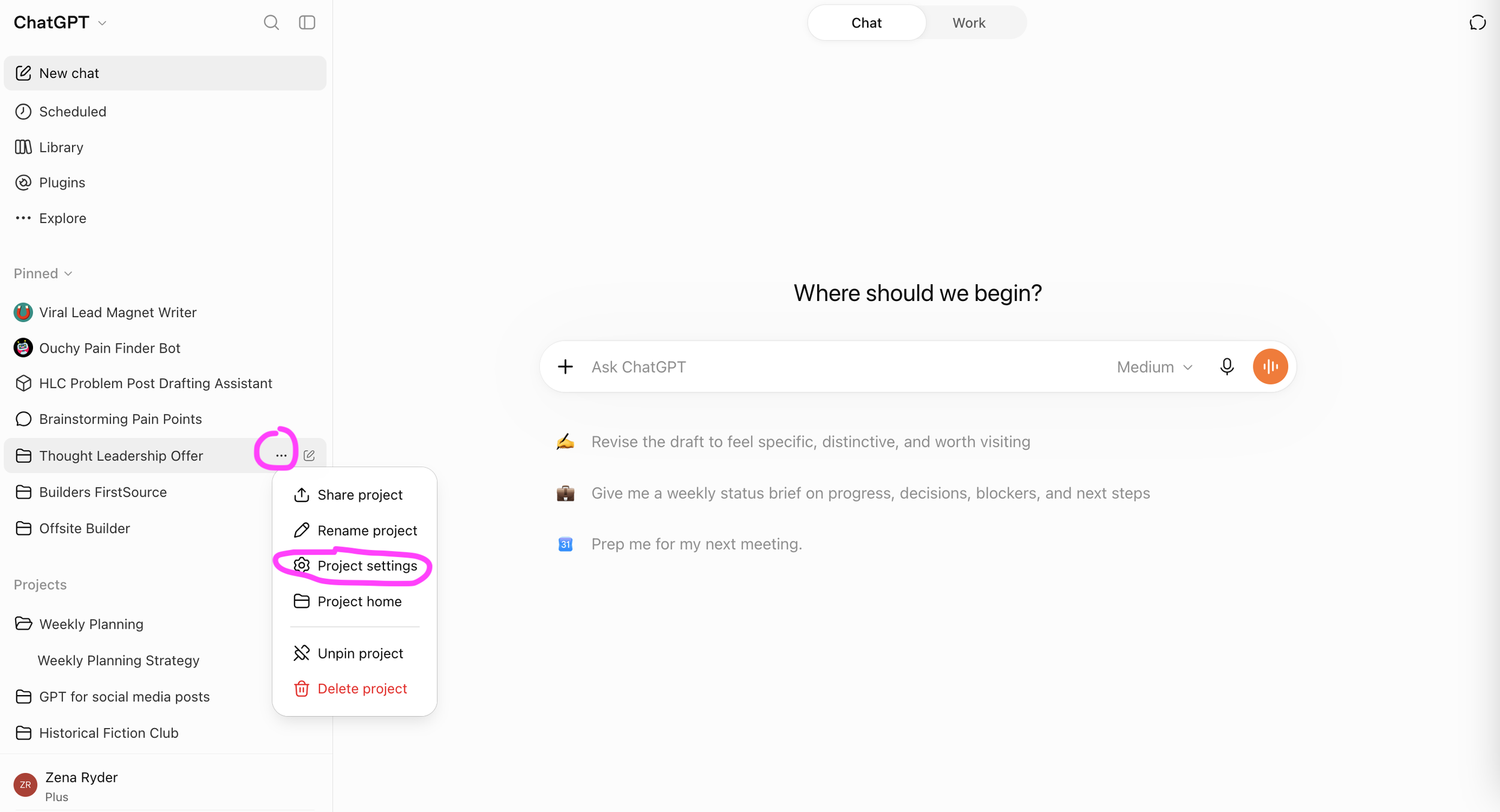Collapse the Pinned section chevron
The height and width of the screenshot is (812, 1500).
coord(68,273)
